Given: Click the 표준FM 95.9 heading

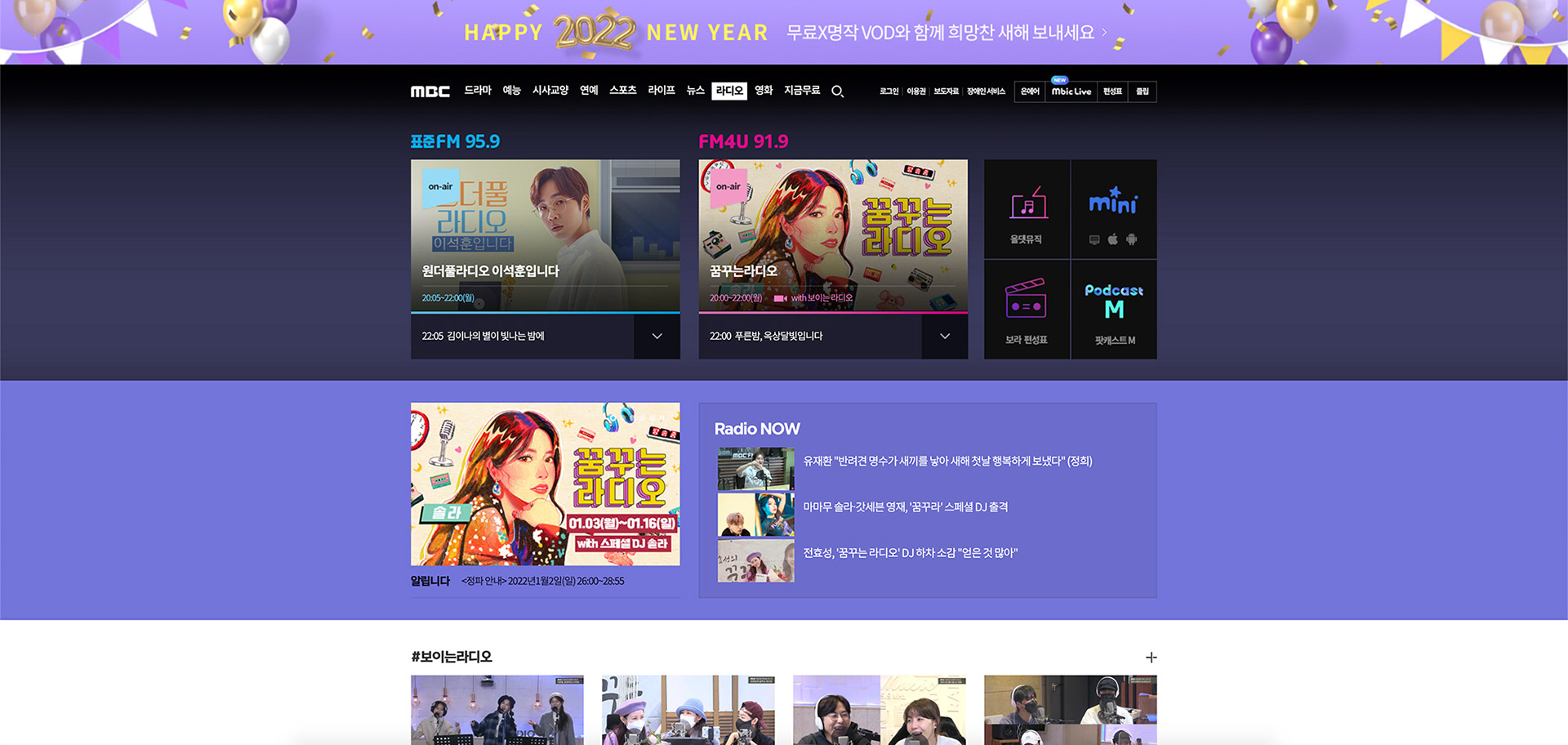Looking at the screenshot, I should [x=455, y=141].
